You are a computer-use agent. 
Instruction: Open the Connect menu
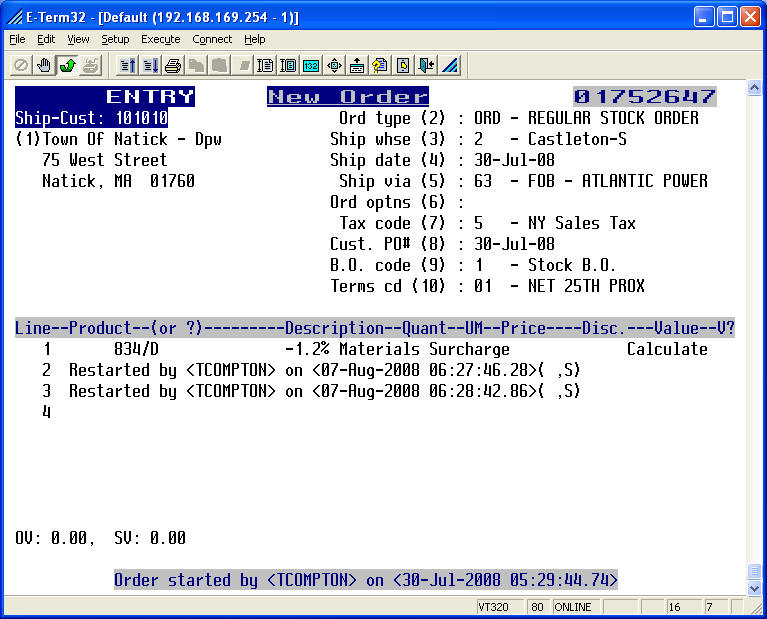point(212,39)
